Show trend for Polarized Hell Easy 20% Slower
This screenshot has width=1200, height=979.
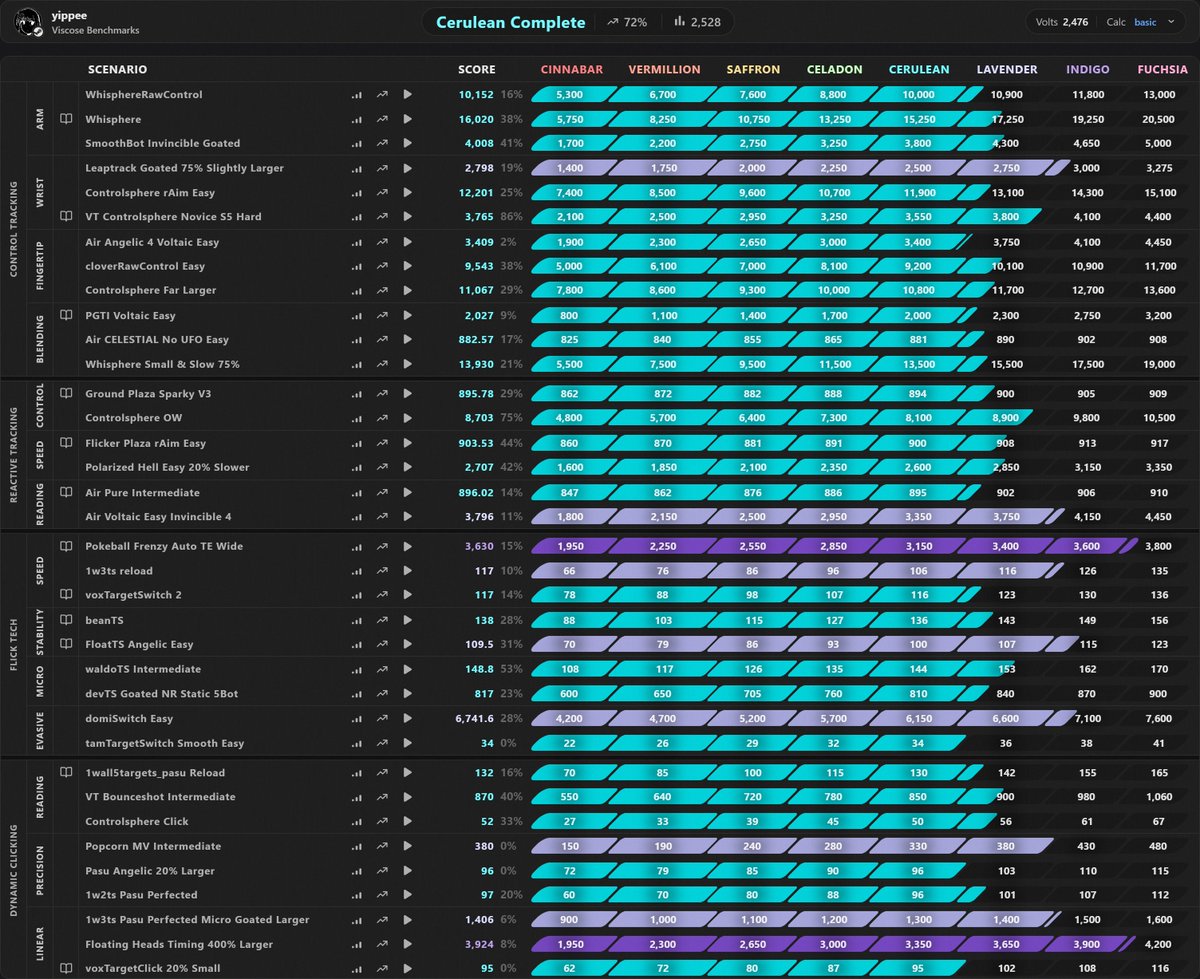tap(382, 467)
